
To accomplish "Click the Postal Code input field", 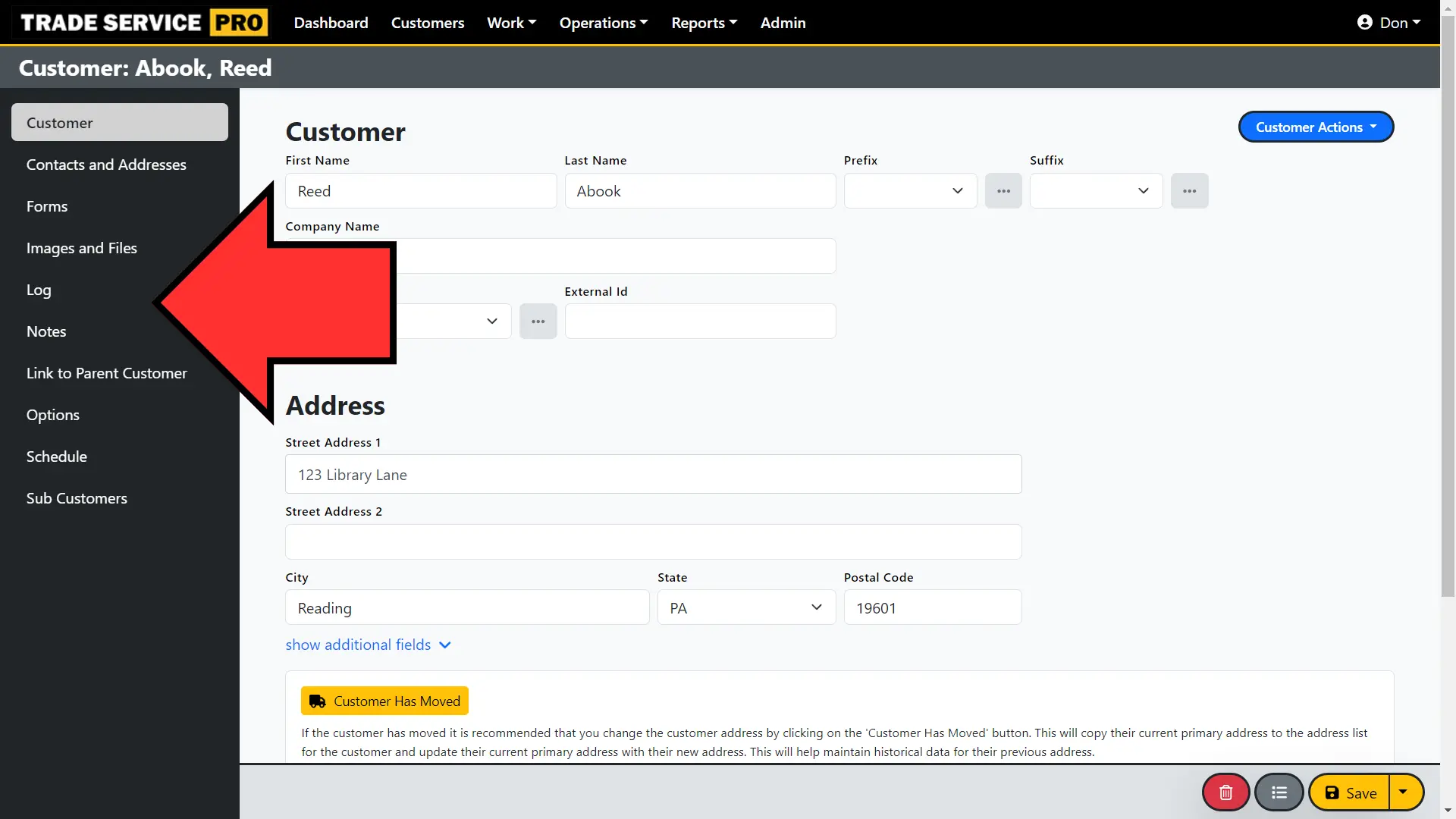I will (932, 608).
